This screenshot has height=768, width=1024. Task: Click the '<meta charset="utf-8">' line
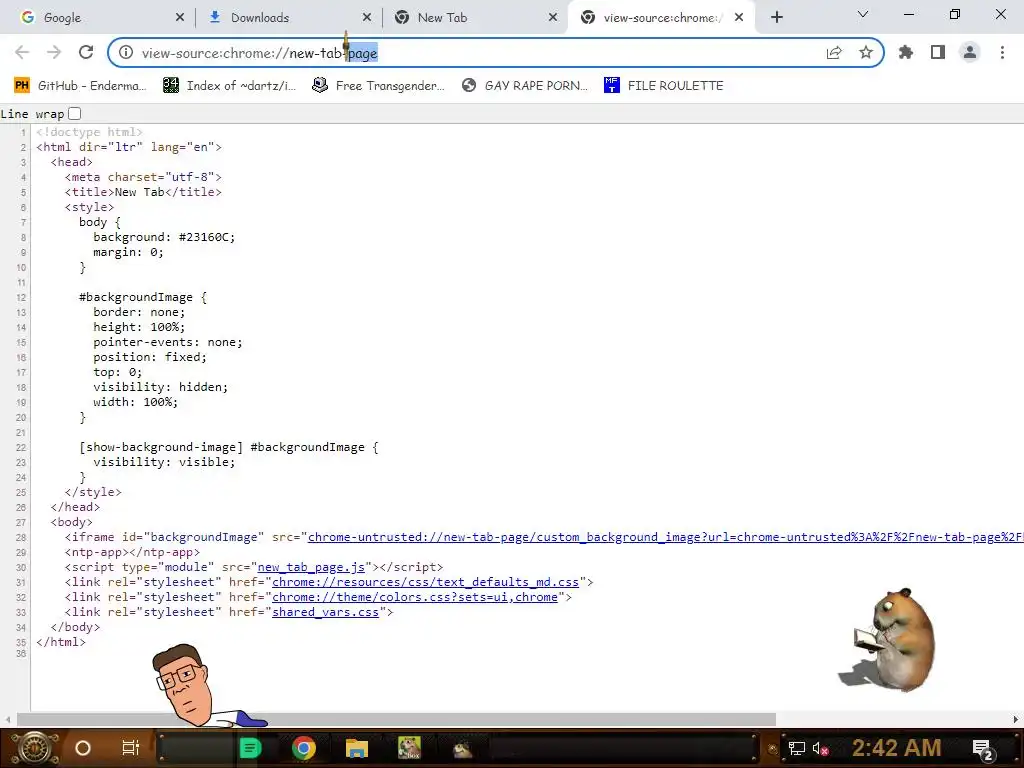[143, 177]
